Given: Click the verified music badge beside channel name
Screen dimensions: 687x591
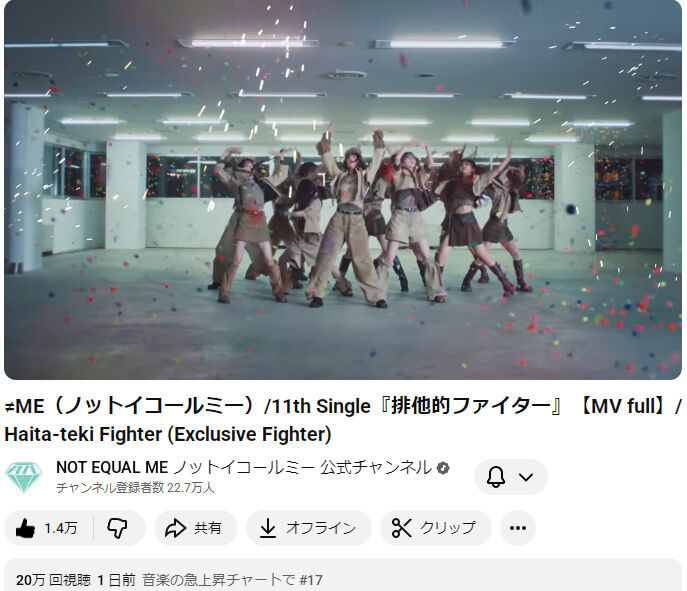Looking at the screenshot, I should click(x=443, y=468).
